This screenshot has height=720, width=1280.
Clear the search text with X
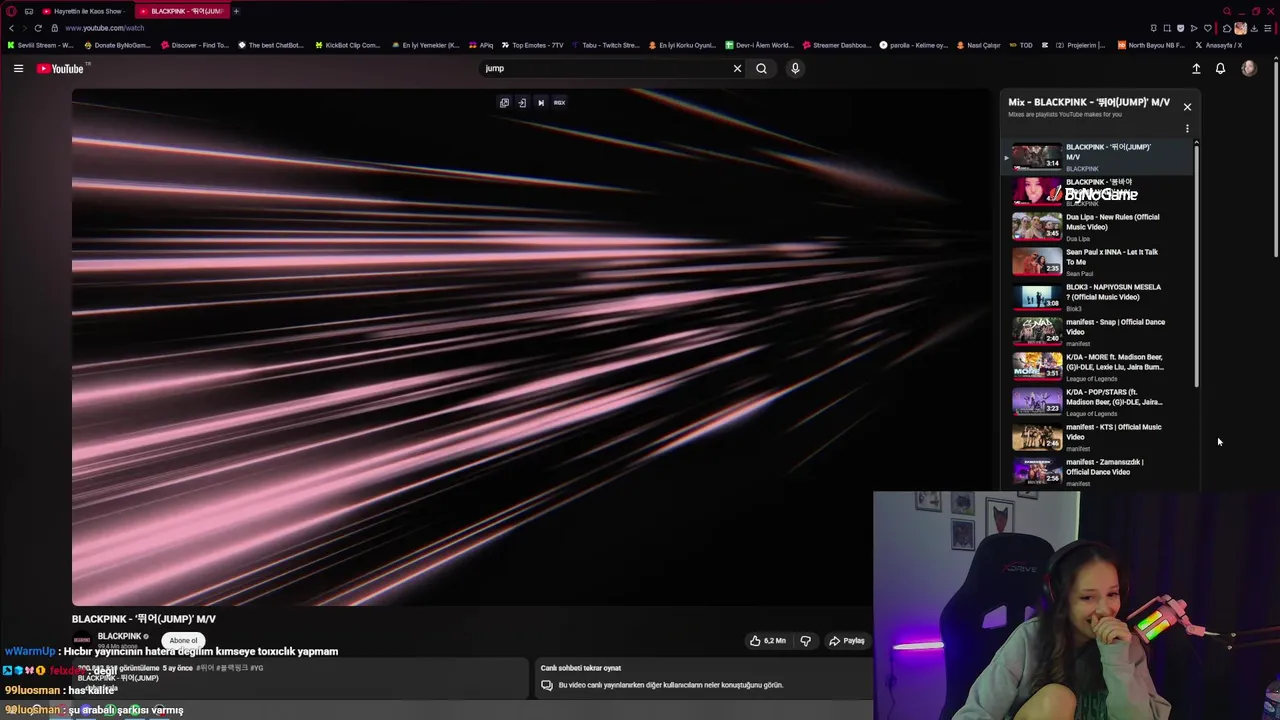point(737,68)
